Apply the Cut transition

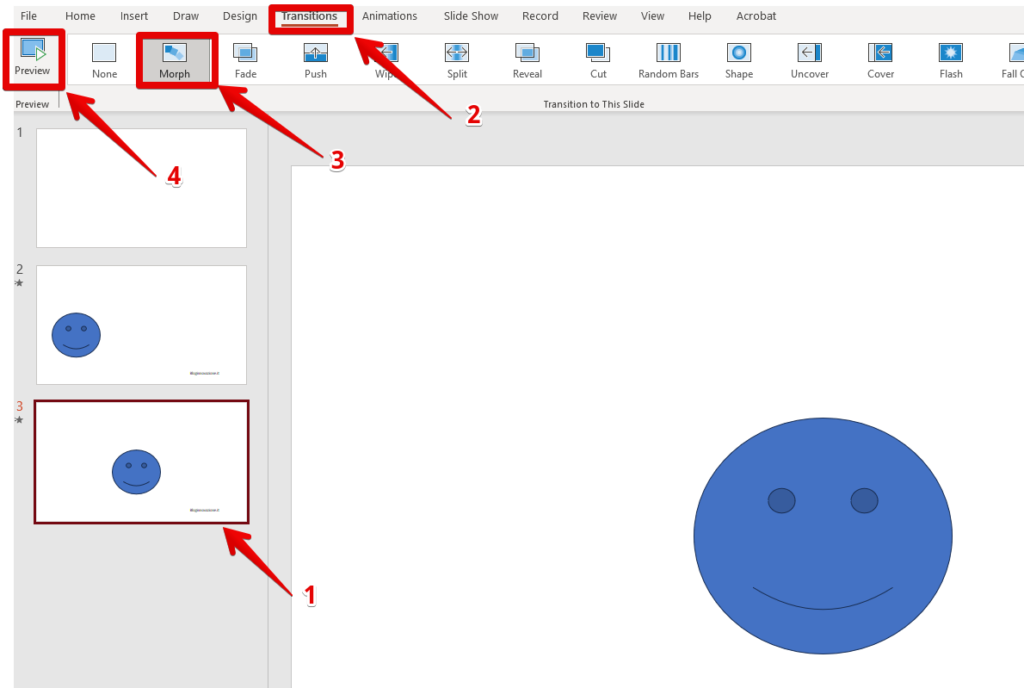point(598,58)
